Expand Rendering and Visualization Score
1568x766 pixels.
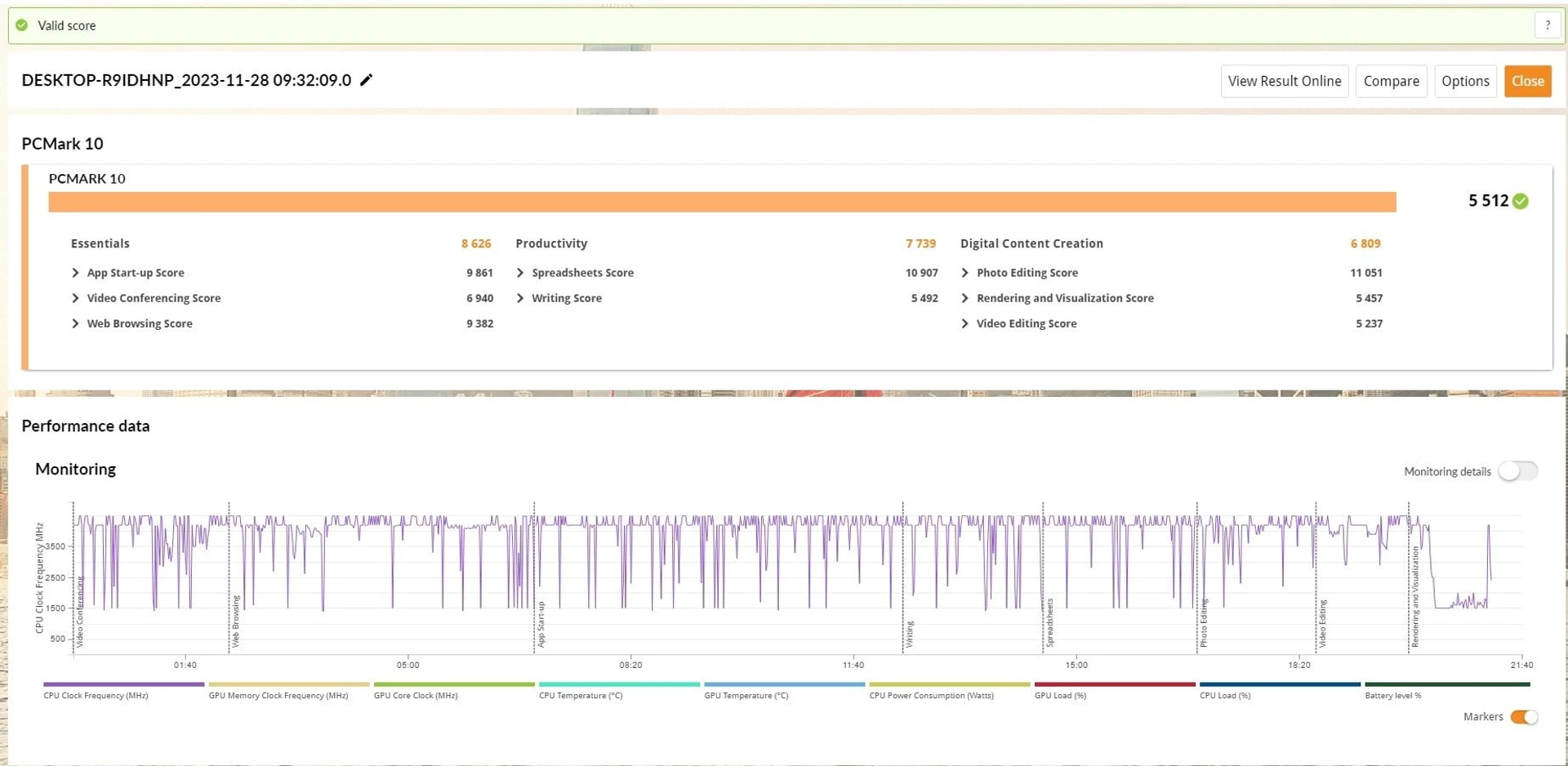(x=965, y=298)
